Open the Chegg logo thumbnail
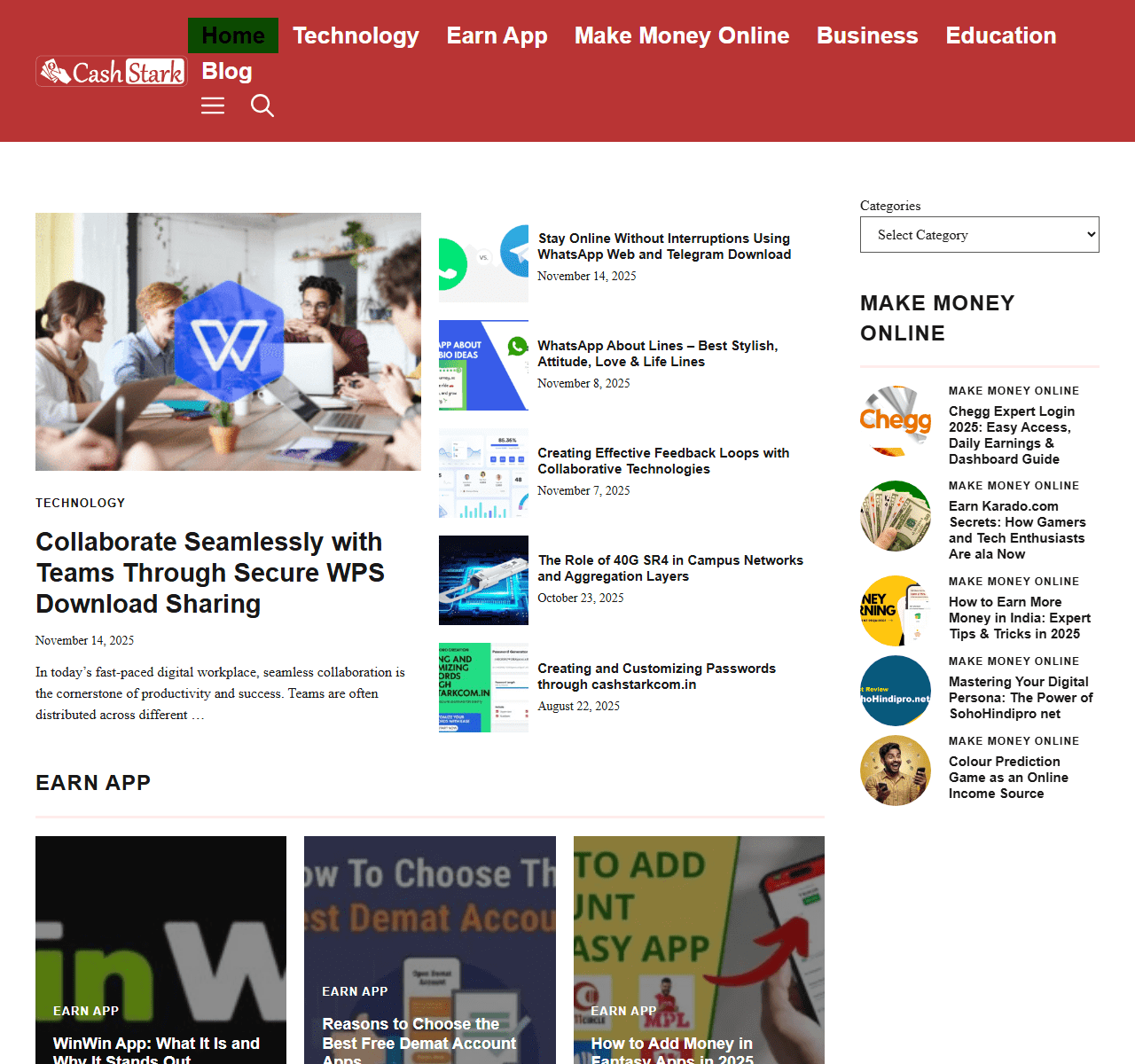The image size is (1135, 1064). coord(896,420)
